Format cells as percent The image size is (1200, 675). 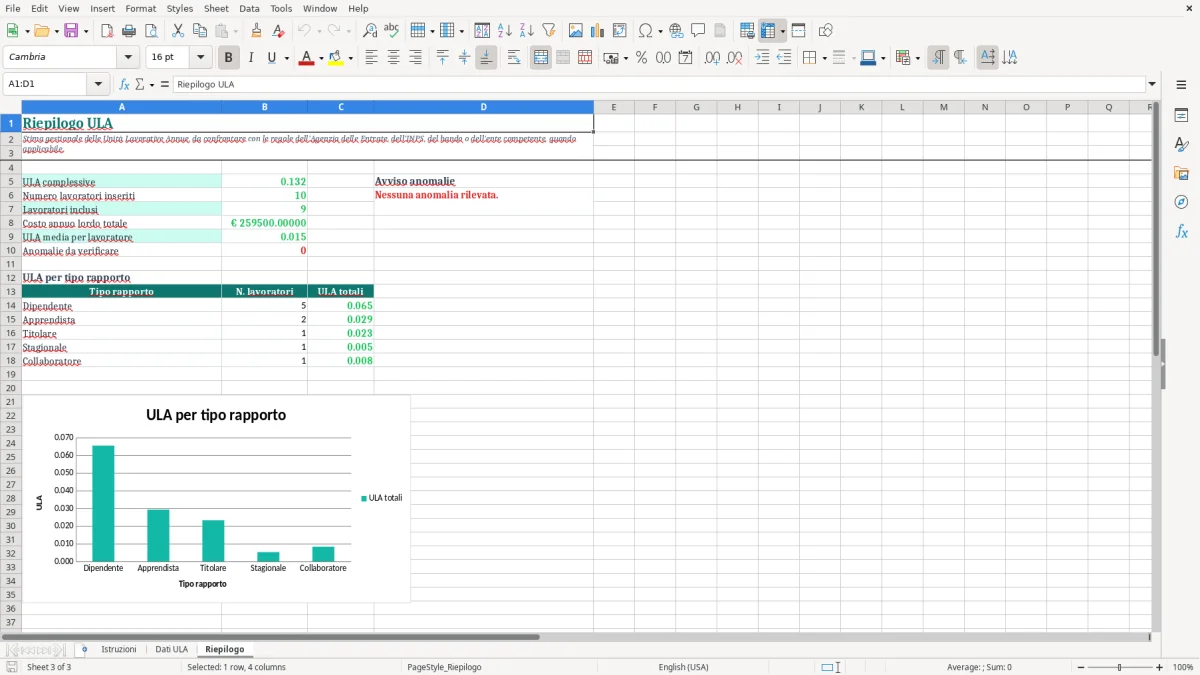click(641, 58)
